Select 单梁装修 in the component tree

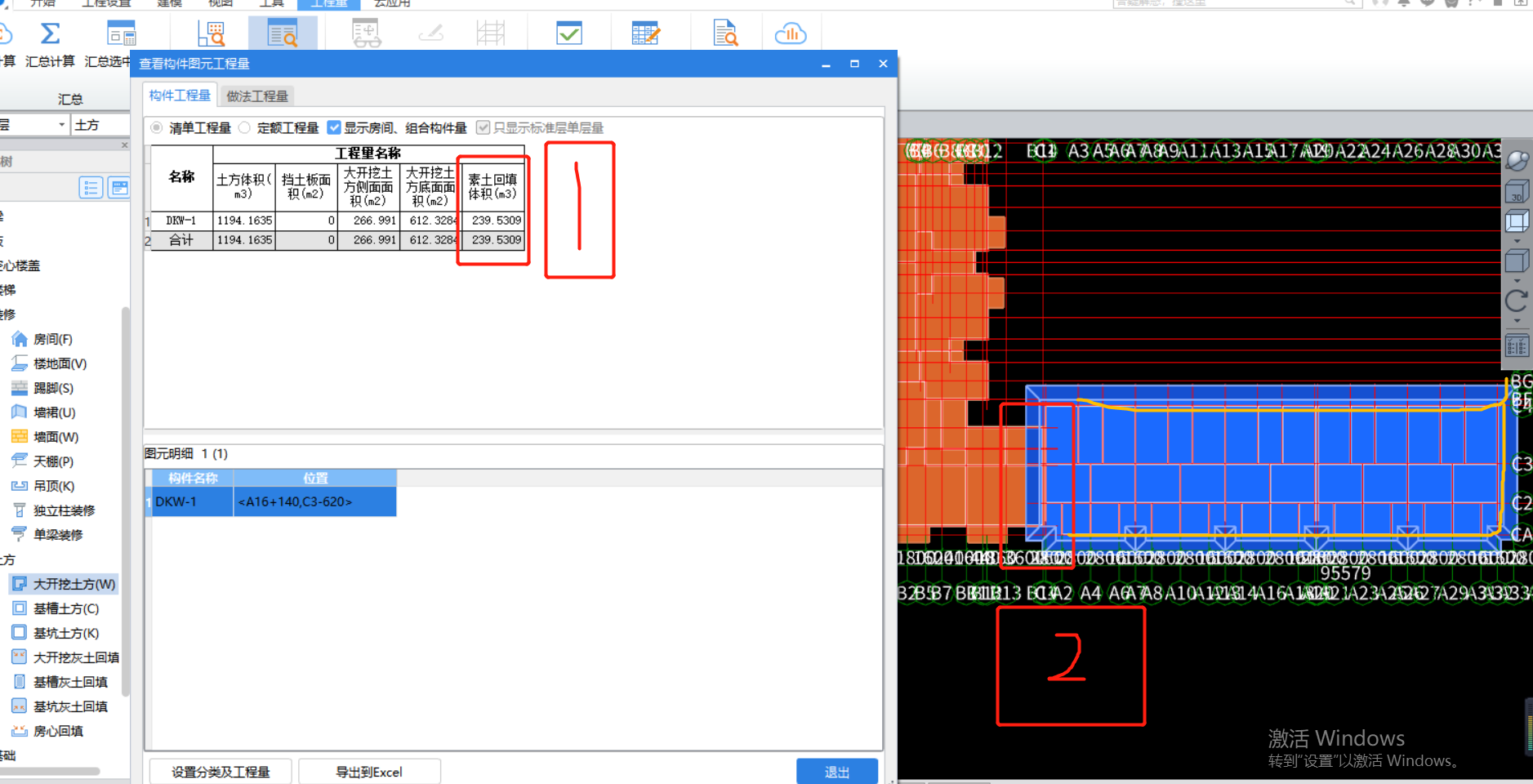coord(57,535)
